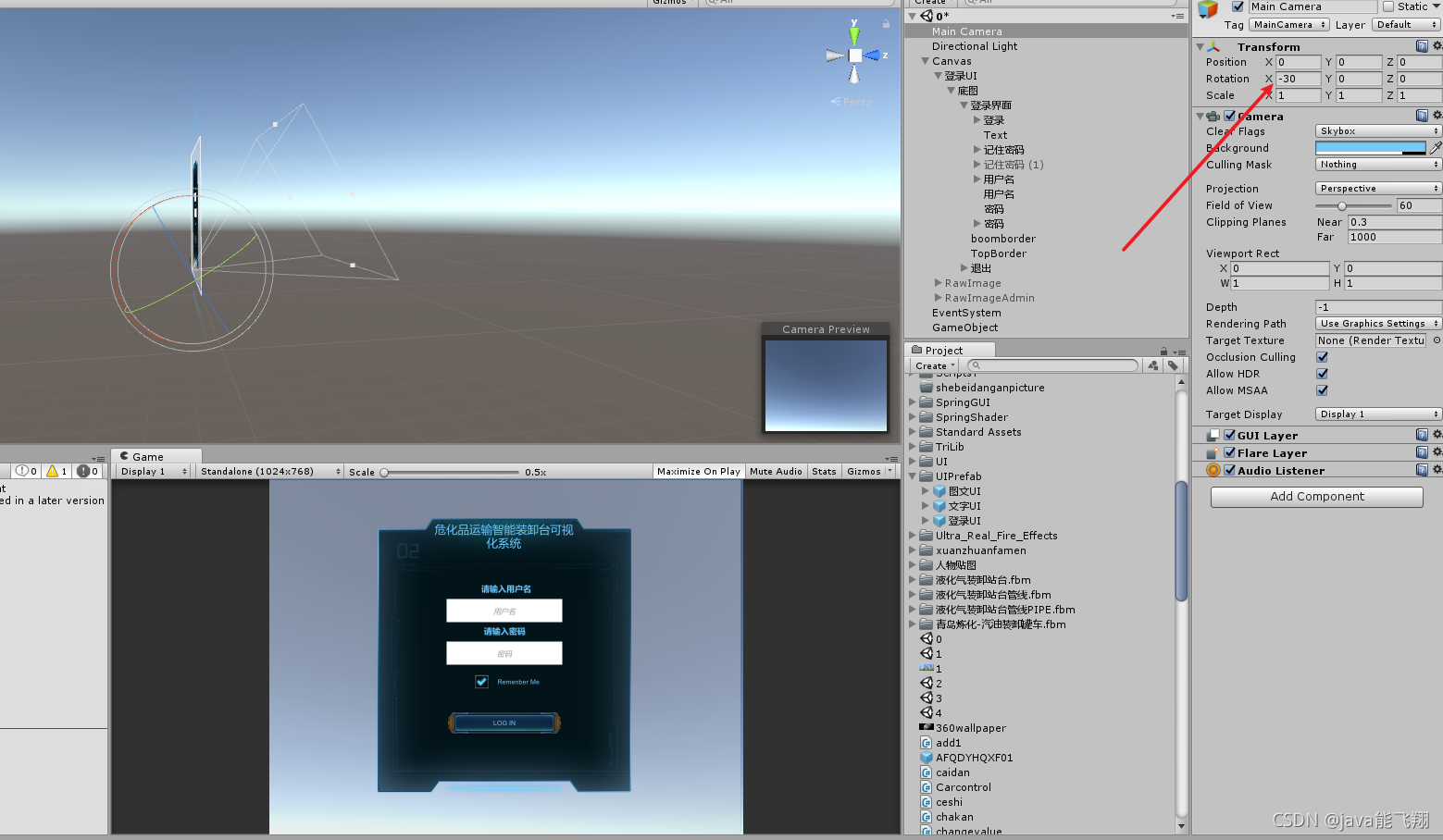The width and height of the screenshot is (1443, 840).
Task: Open the Tag dropdown showing MainCamera
Action: 1288,24
